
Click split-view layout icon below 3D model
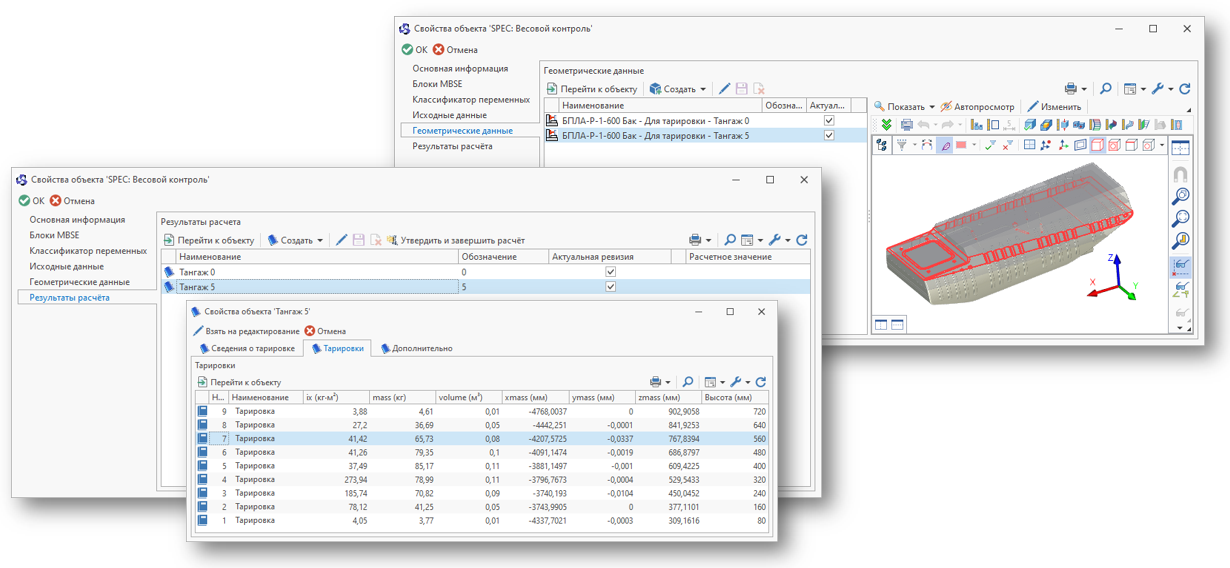(881, 324)
